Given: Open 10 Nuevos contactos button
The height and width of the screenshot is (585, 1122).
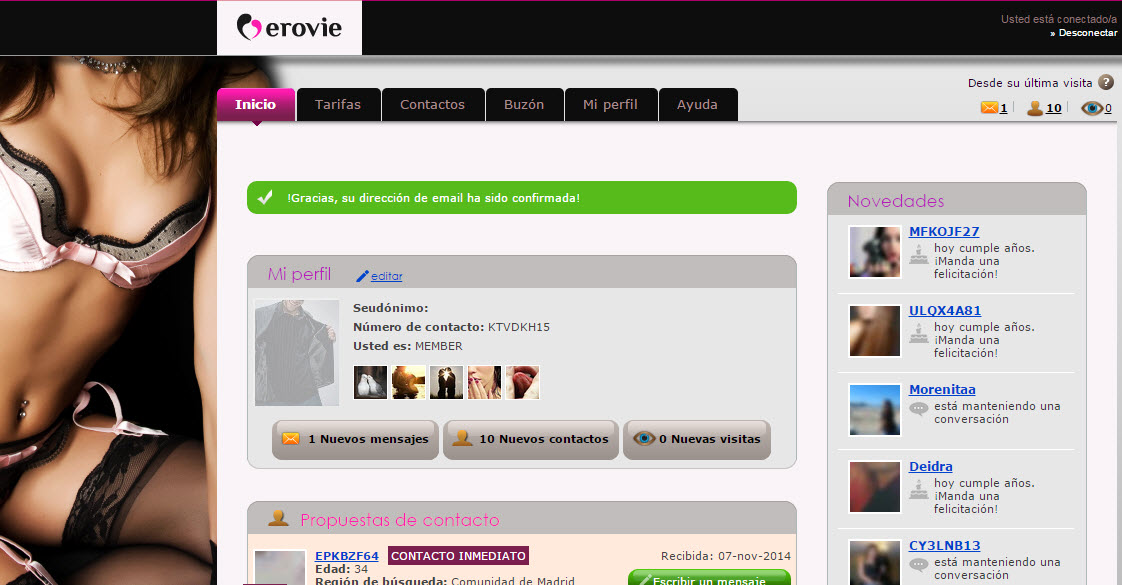Looking at the screenshot, I should point(530,439).
